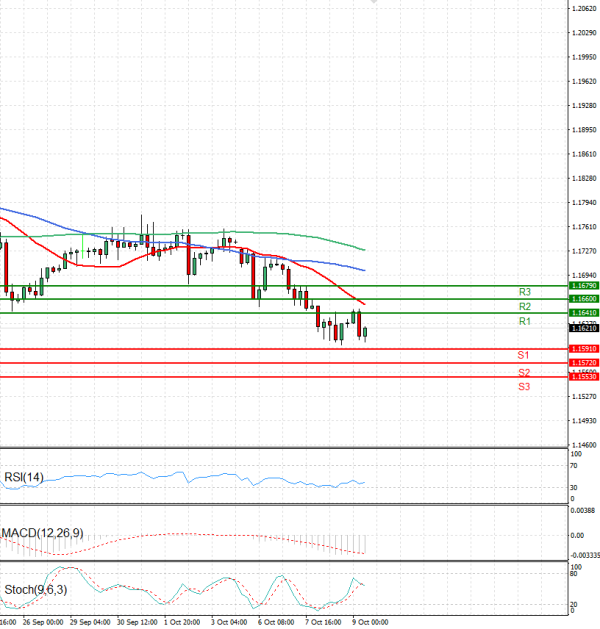Viewport: 600px width, 629px height.
Task: Click the S2 support label
Action: click(x=523, y=372)
